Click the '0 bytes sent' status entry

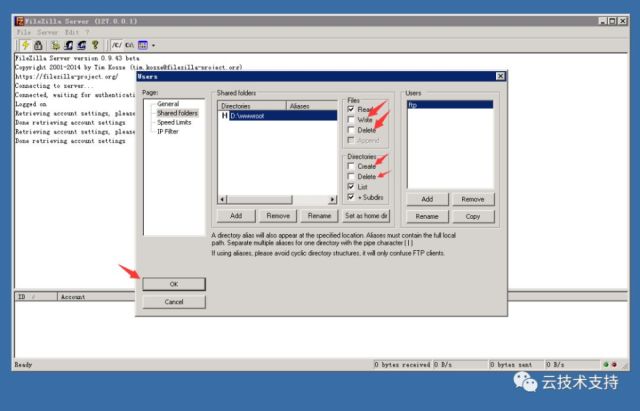point(515,364)
